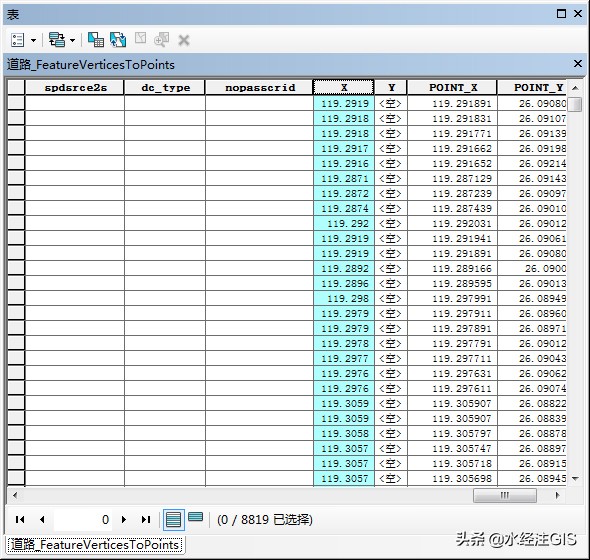Select the 道路_FeatureVerticesToPoints tab
This screenshot has width=590, height=560.
pyautogui.click(x=94, y=545)
